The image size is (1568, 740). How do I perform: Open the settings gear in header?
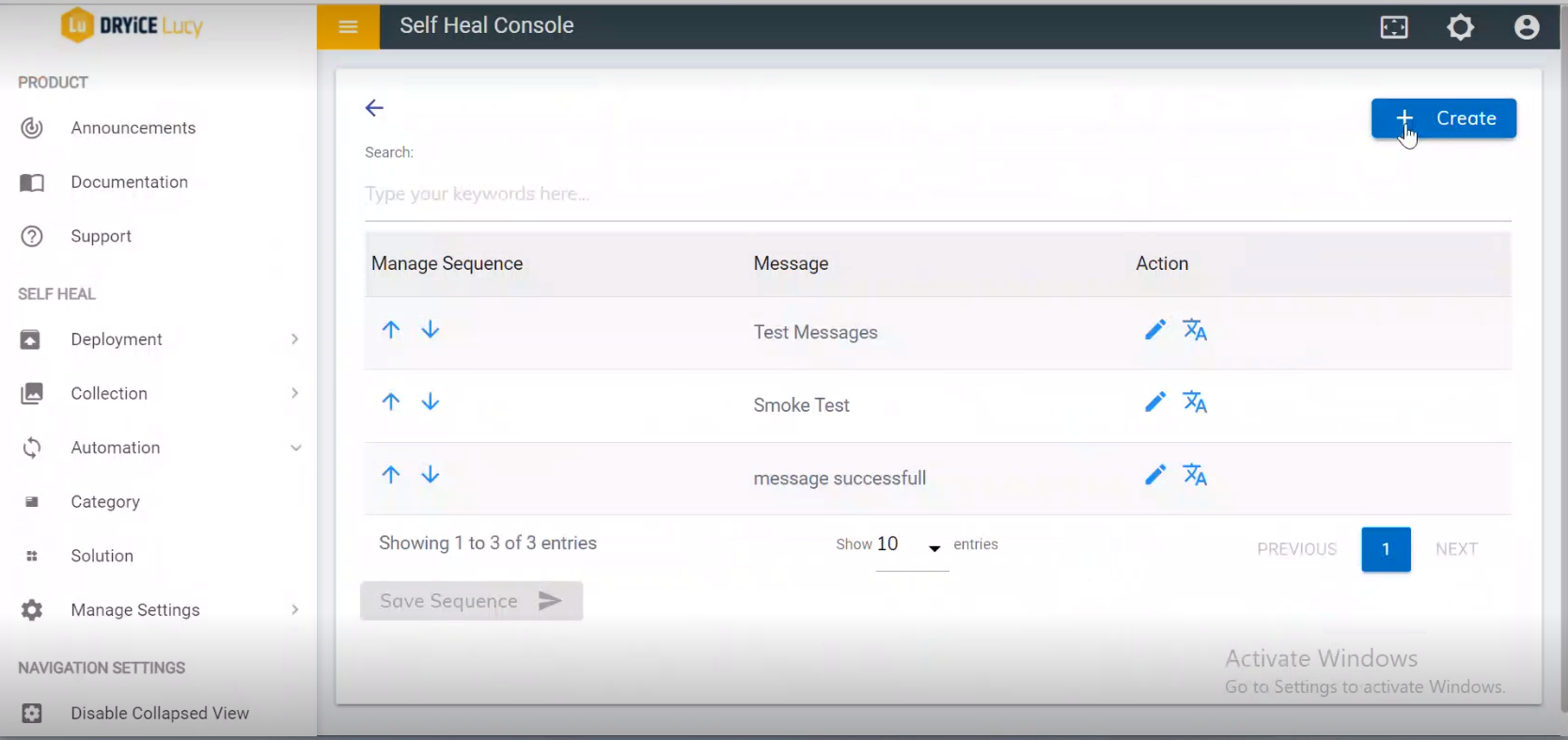click(1460, 27)
